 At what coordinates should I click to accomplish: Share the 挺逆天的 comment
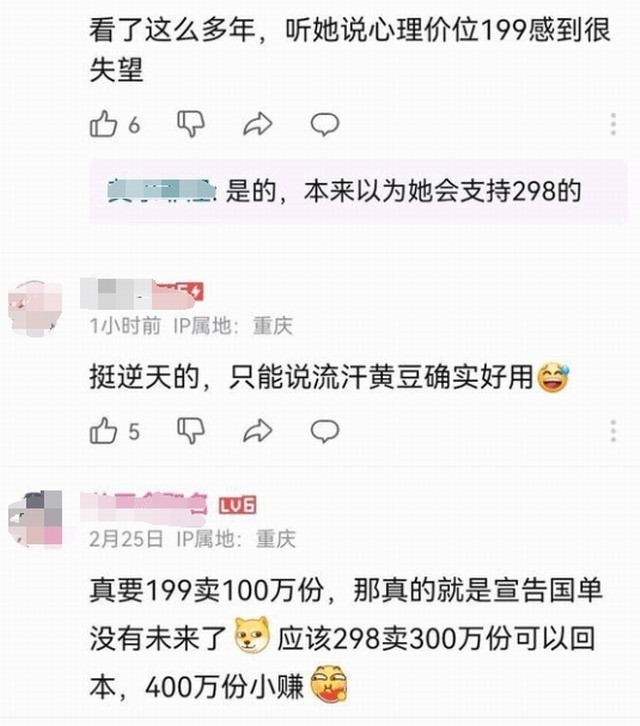pos(257,431)
